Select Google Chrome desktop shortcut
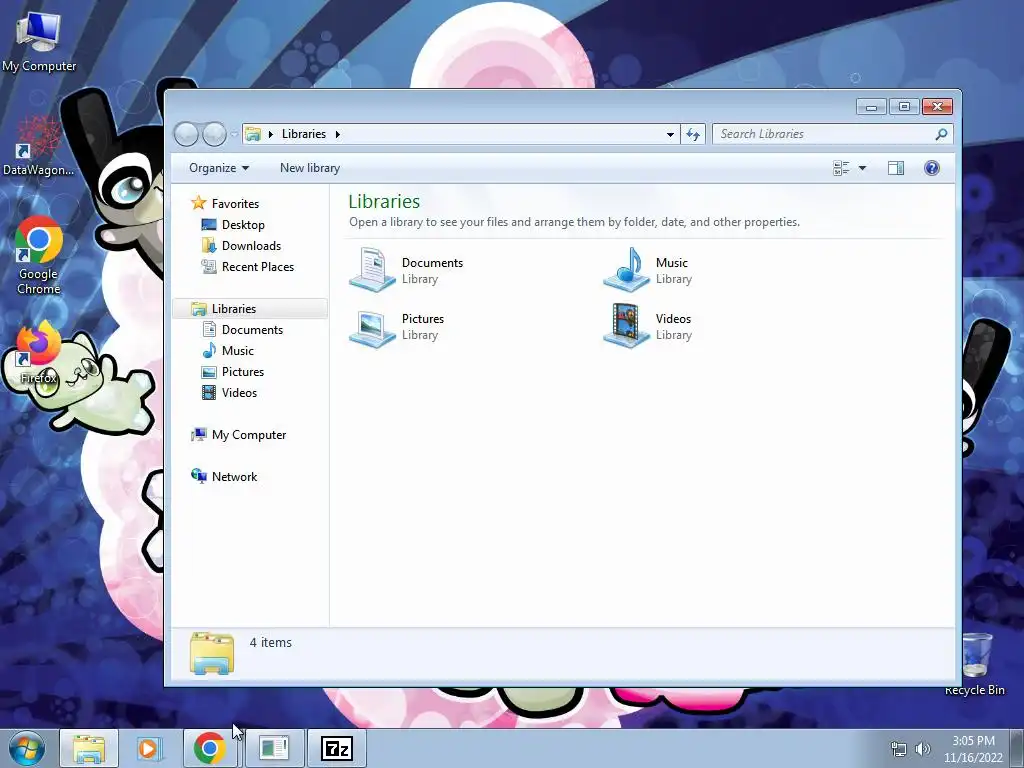Screen dimensions: 1024x768 tap(39, 256)
